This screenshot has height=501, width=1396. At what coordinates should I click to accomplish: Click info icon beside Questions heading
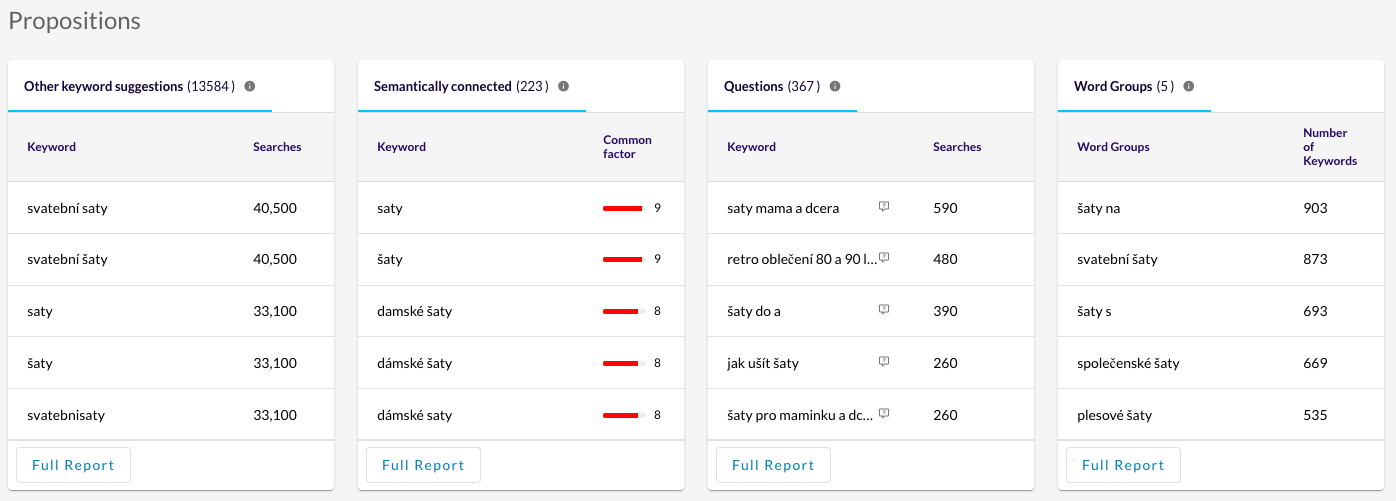pyautogui.click(x=835, y=87)
